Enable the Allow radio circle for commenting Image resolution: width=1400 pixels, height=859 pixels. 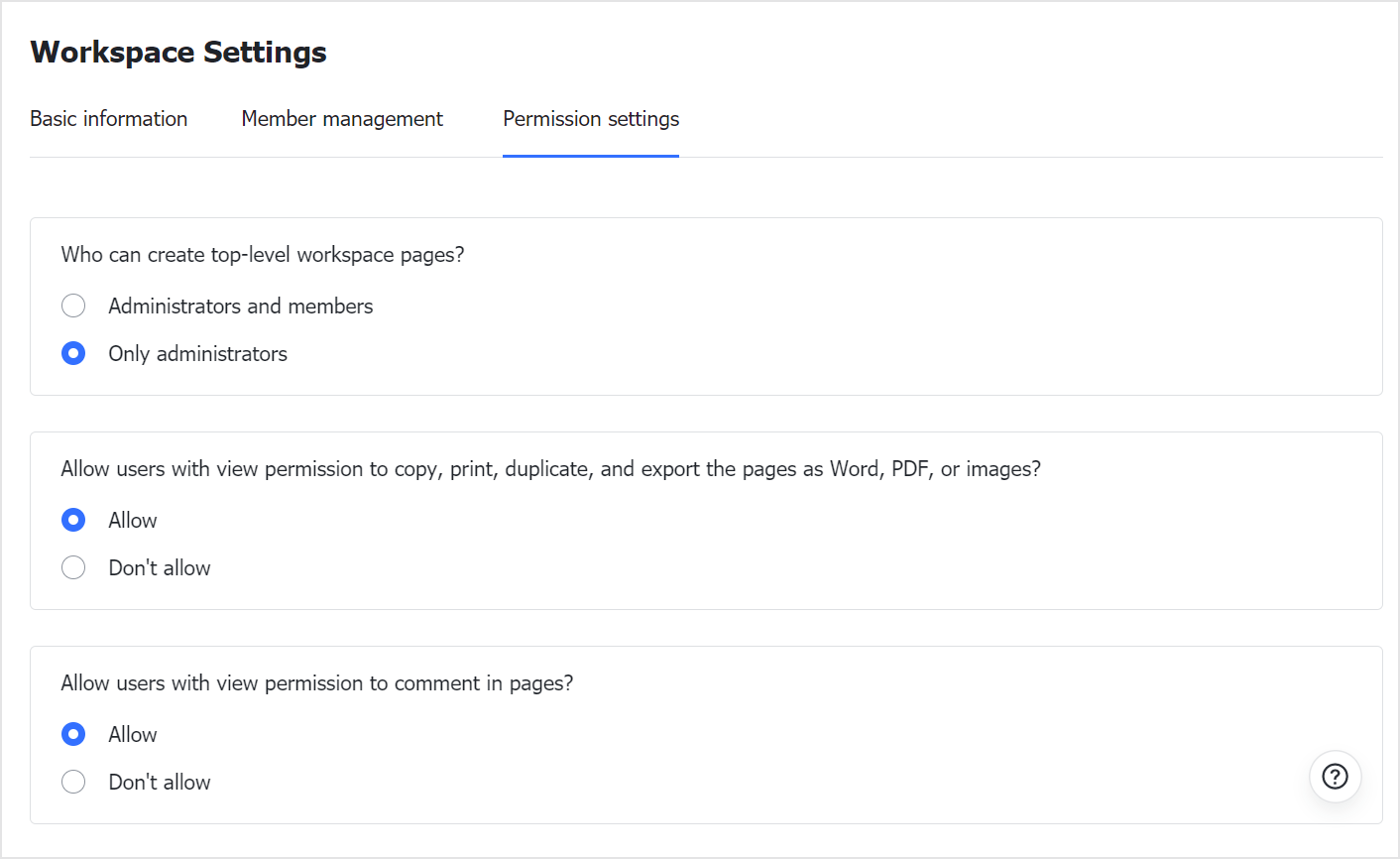point(73,734)
